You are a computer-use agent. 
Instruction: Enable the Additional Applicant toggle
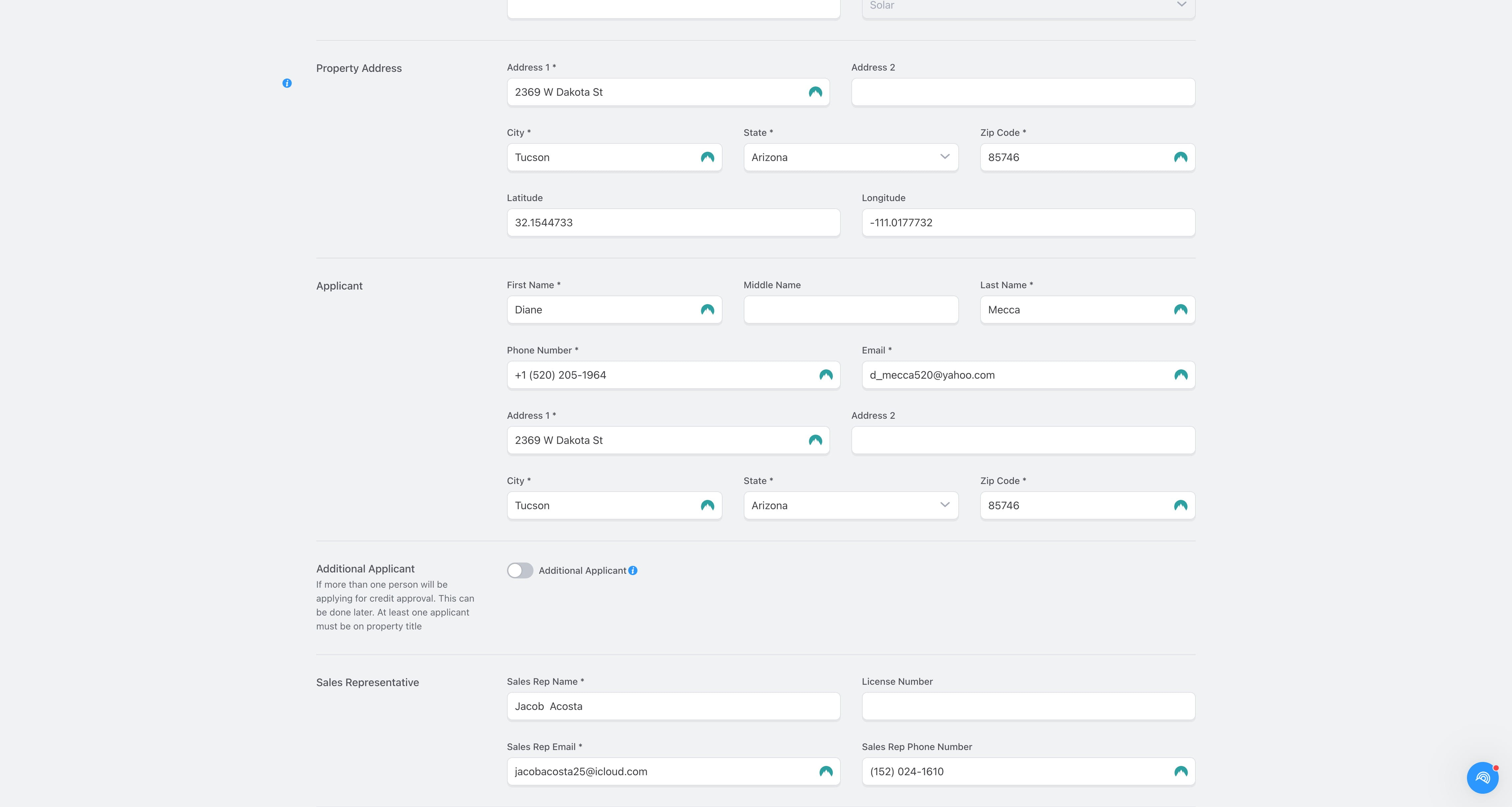520,570
